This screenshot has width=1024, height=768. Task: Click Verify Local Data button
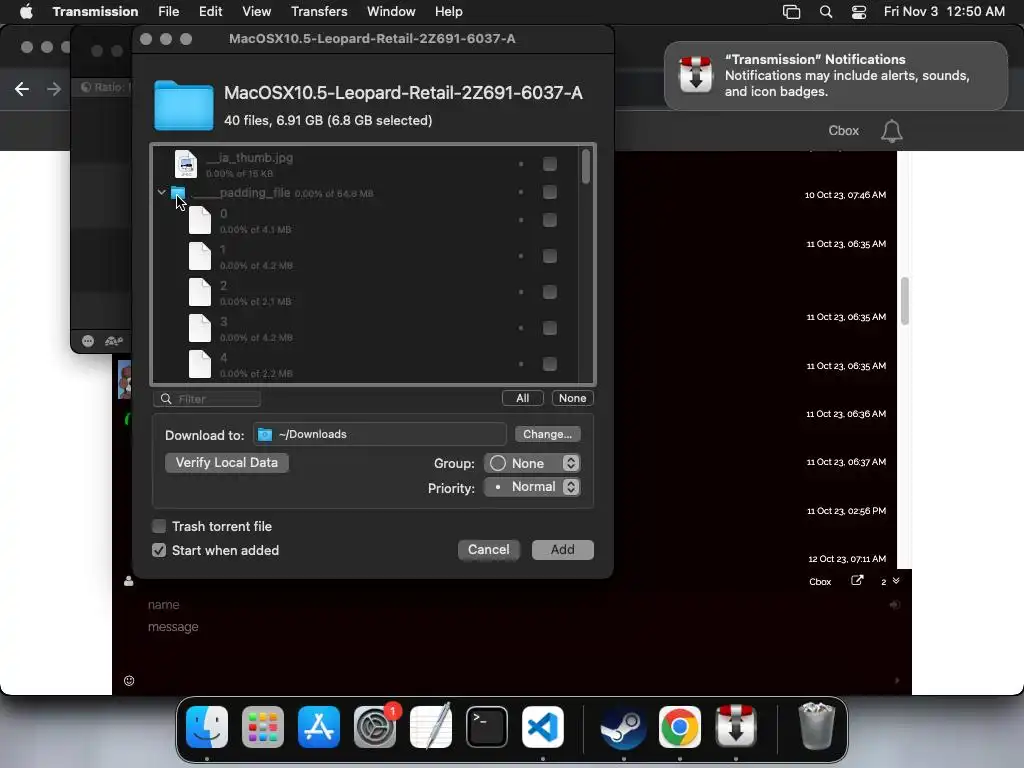(x=227, y=462)
